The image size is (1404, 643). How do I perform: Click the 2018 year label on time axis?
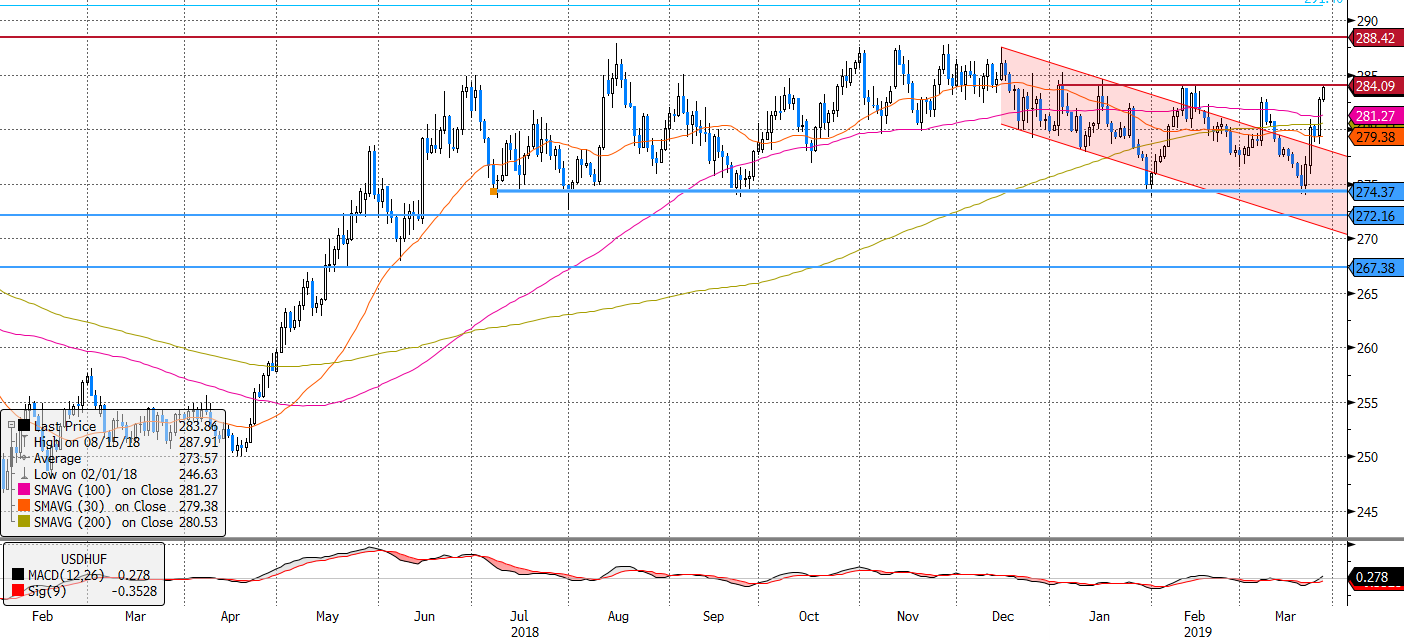[525, 632]
